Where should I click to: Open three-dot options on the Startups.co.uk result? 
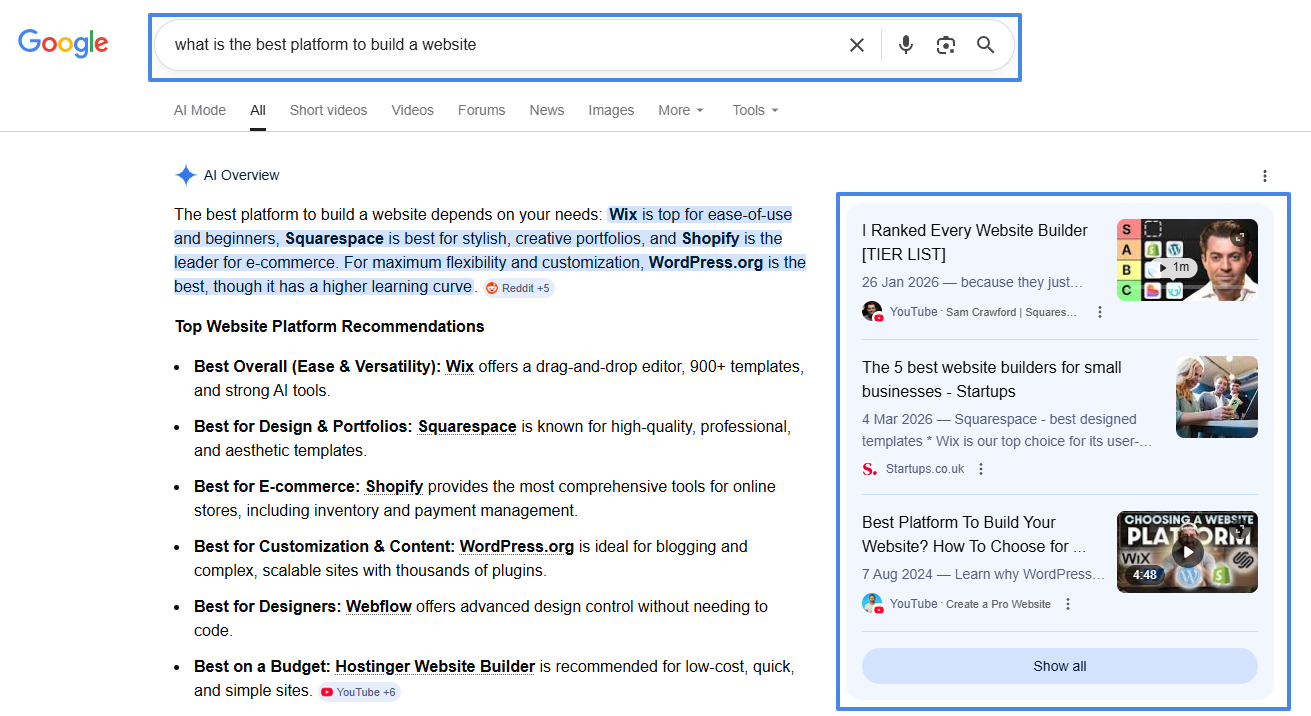pyautogui.click(x=981, y=468)
